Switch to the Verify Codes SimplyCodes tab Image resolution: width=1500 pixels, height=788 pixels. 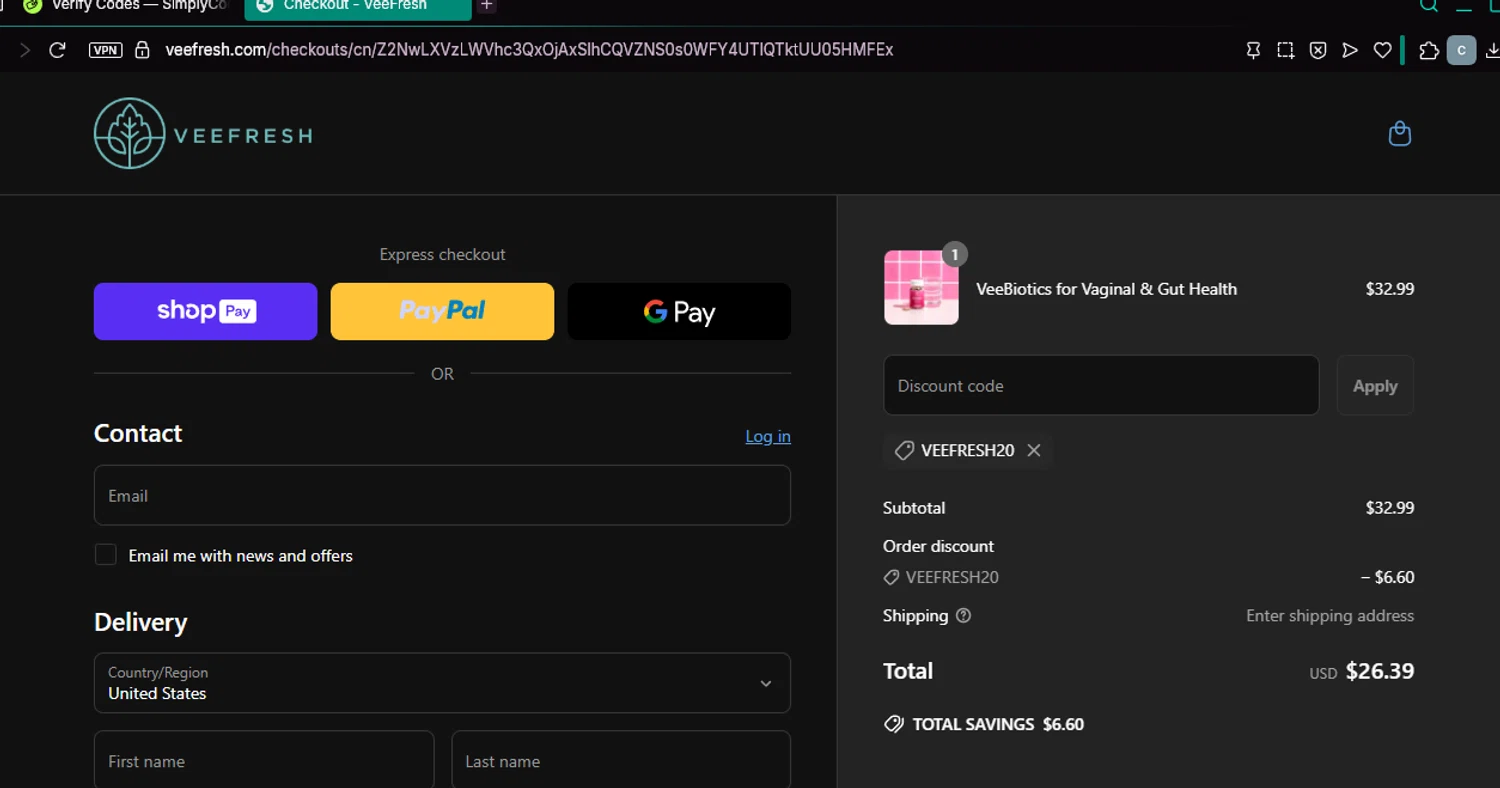pos(125,6)
